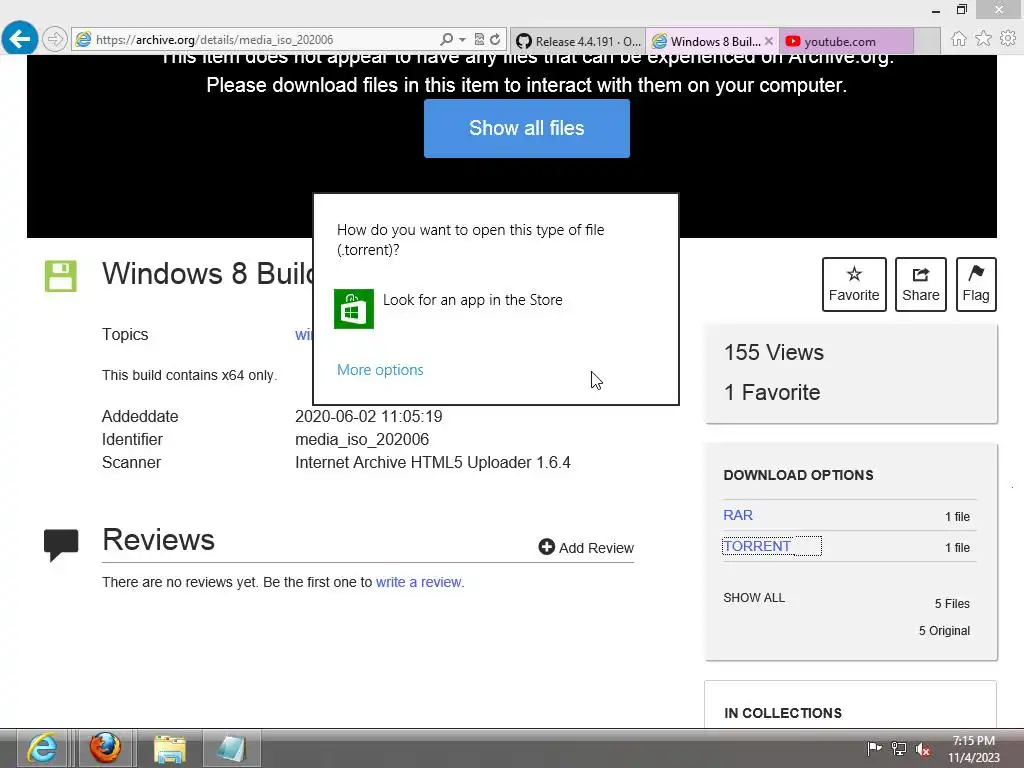Click the '2020-06-02 11:05:19' added date
This screenshot has width=1024, height=768.
(x=368, y=417)
